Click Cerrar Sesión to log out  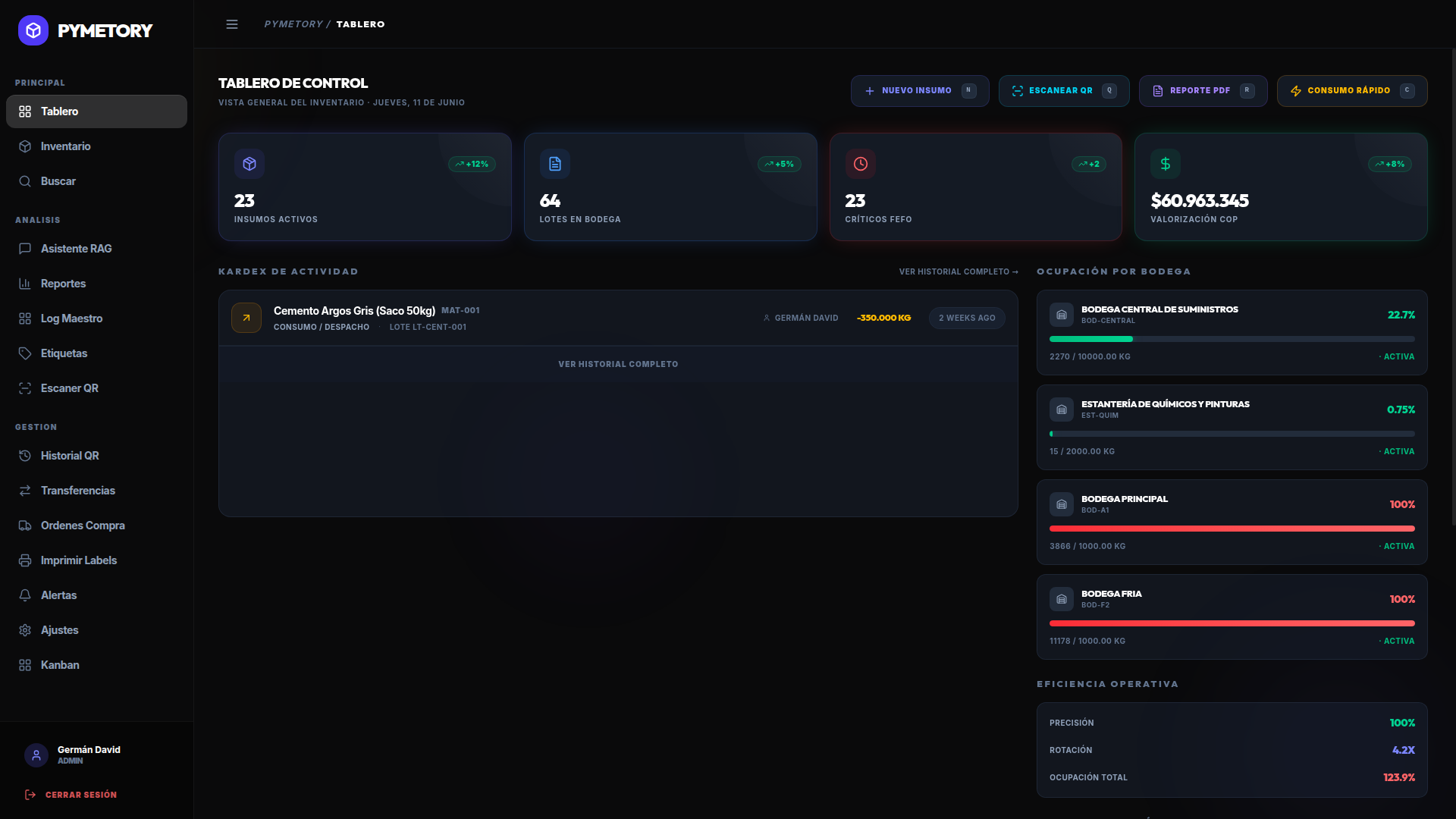pyautogui.click(x=71, y=795)
